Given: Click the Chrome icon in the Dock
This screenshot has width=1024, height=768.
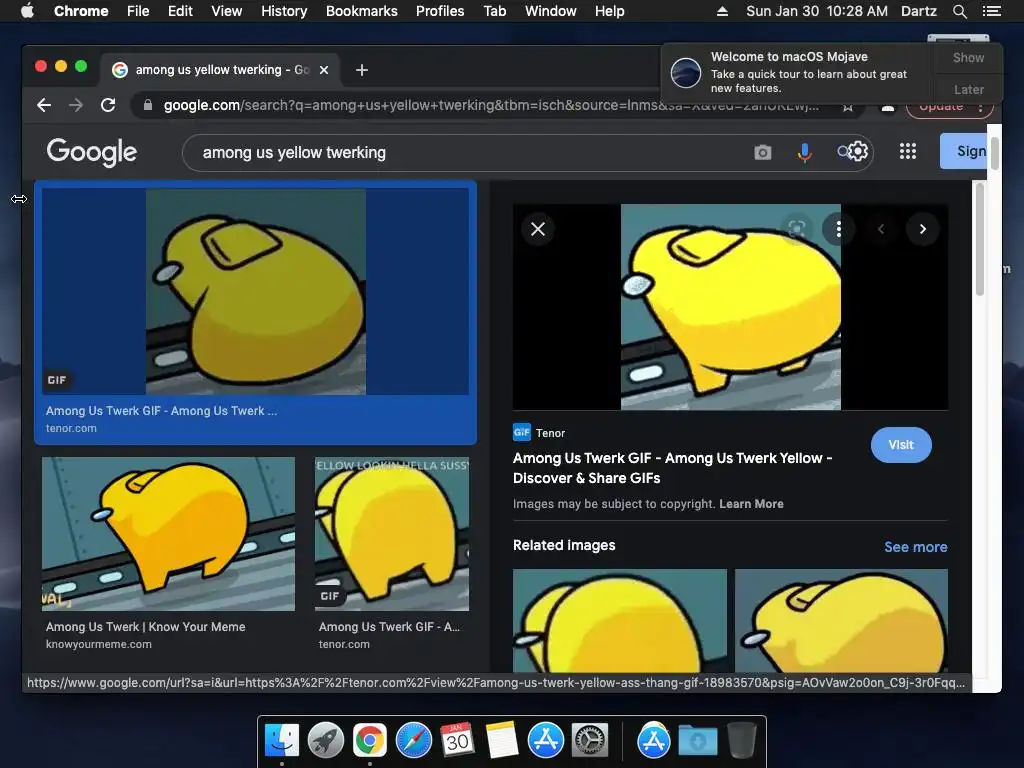Looking at the screenshot, I should [x=370, y=741].
